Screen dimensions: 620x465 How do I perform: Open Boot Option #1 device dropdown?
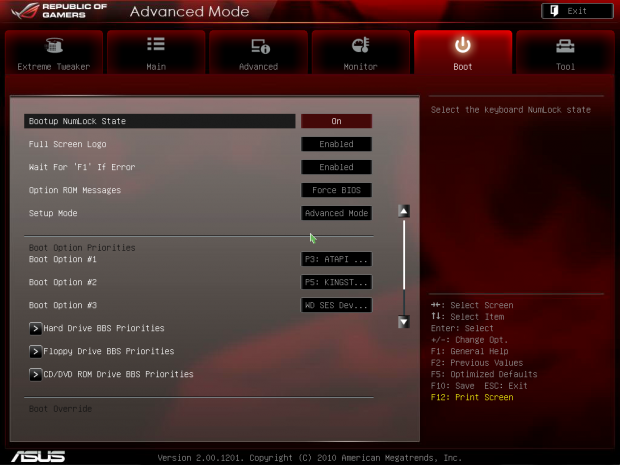(x=336, y=259)
